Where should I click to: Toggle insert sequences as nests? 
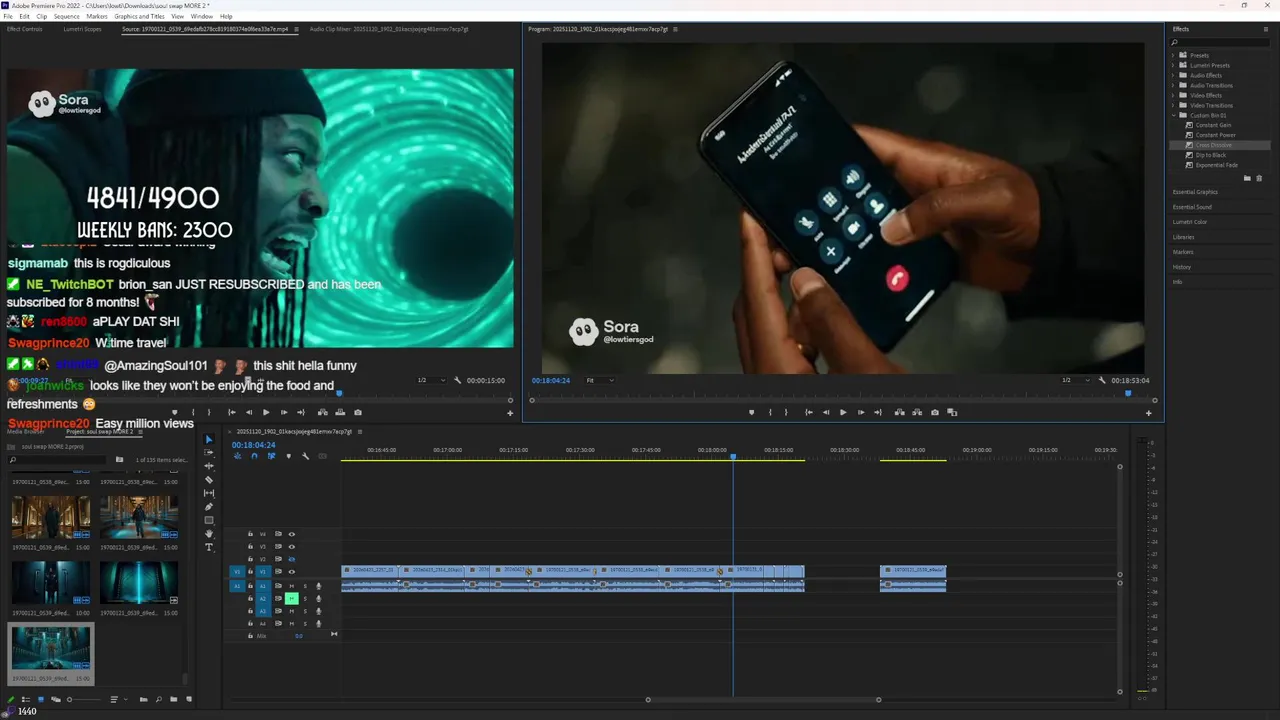click(x=237, y=456)
